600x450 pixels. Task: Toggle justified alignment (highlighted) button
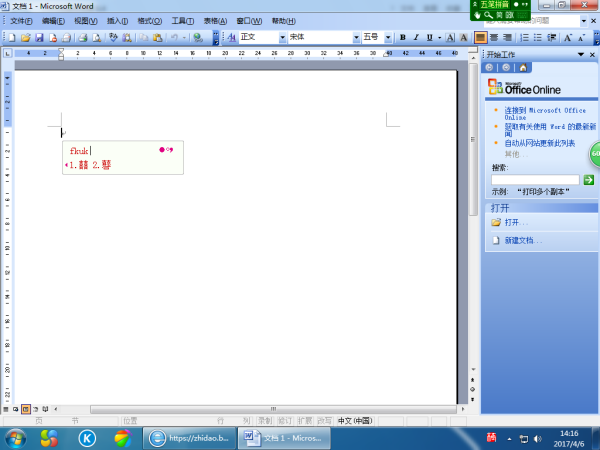(x=480, y=38)
